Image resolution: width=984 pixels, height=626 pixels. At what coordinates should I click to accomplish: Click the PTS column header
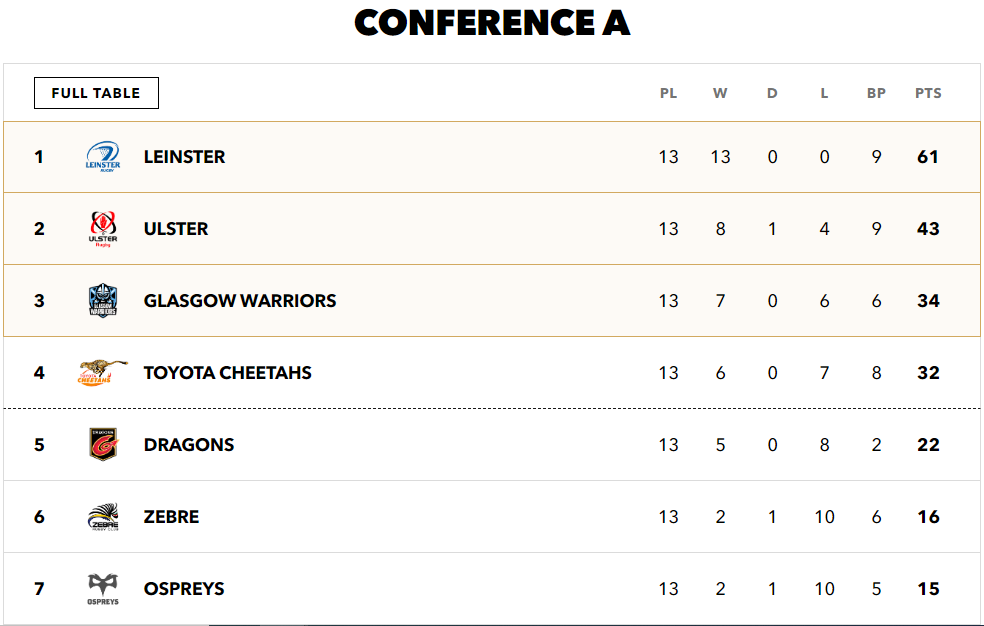[x=928, y=93]
